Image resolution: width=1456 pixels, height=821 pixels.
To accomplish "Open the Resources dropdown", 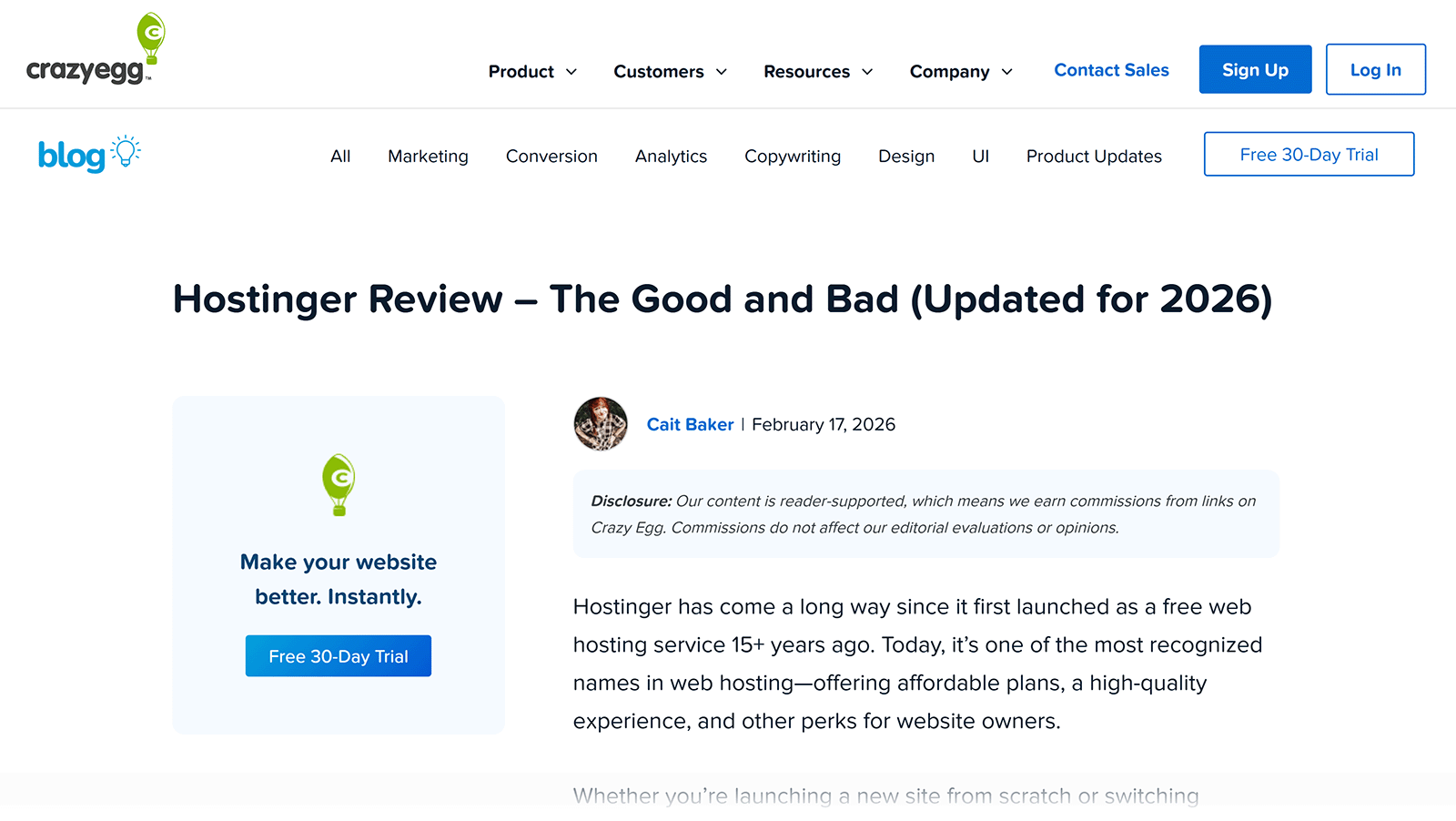I will pos(817,71).
